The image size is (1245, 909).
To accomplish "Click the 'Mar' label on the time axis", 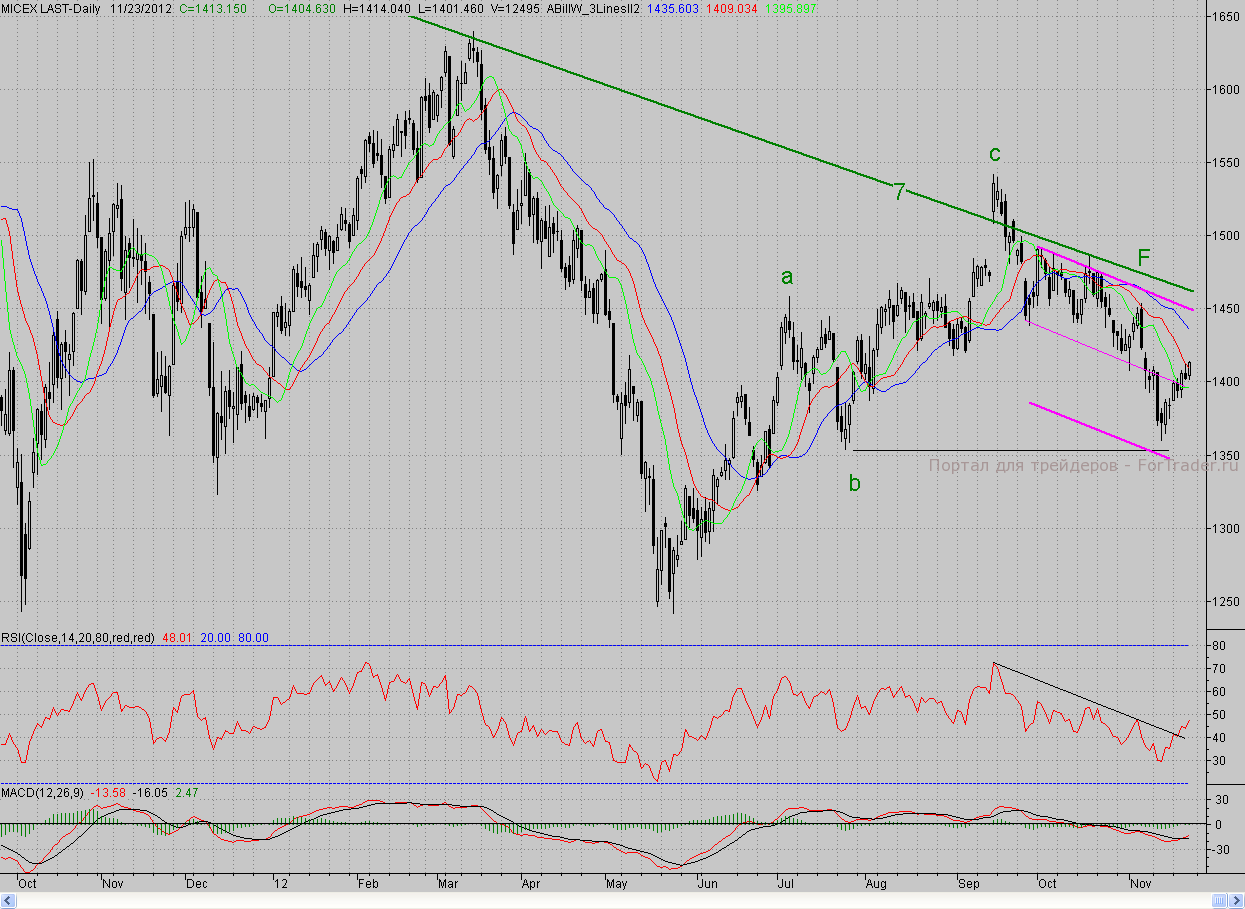I will pyautogui.click(x=448, y=885).
